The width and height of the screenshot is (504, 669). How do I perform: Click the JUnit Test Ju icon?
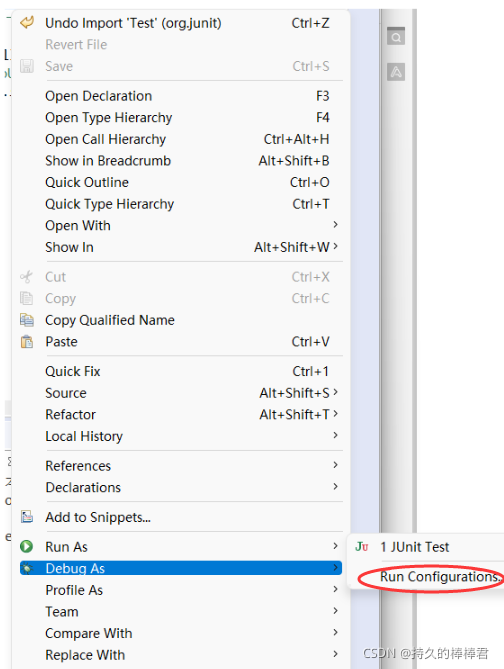(362, 547)
